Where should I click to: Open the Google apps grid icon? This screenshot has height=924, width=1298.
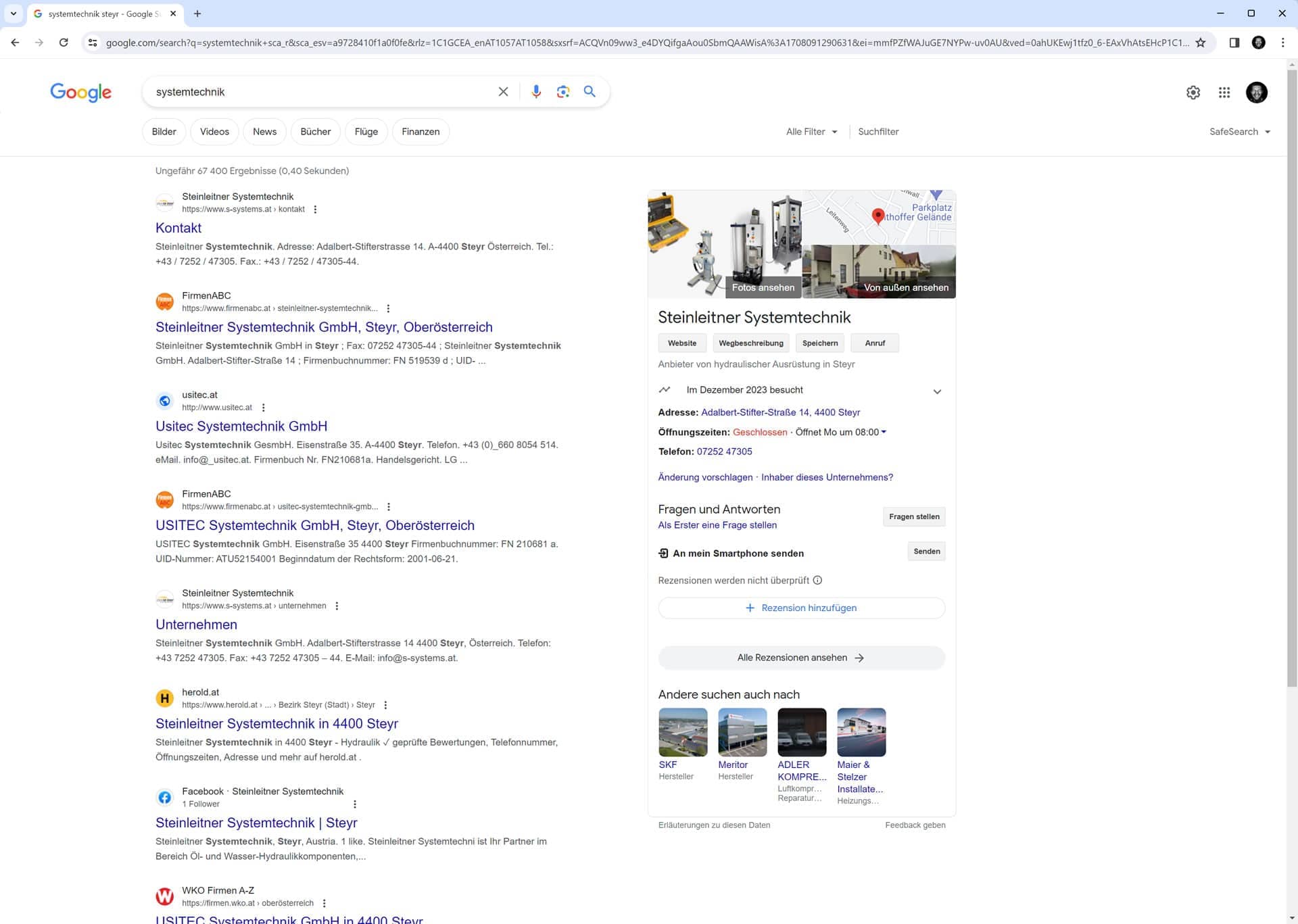click(x=1224, y=93)
